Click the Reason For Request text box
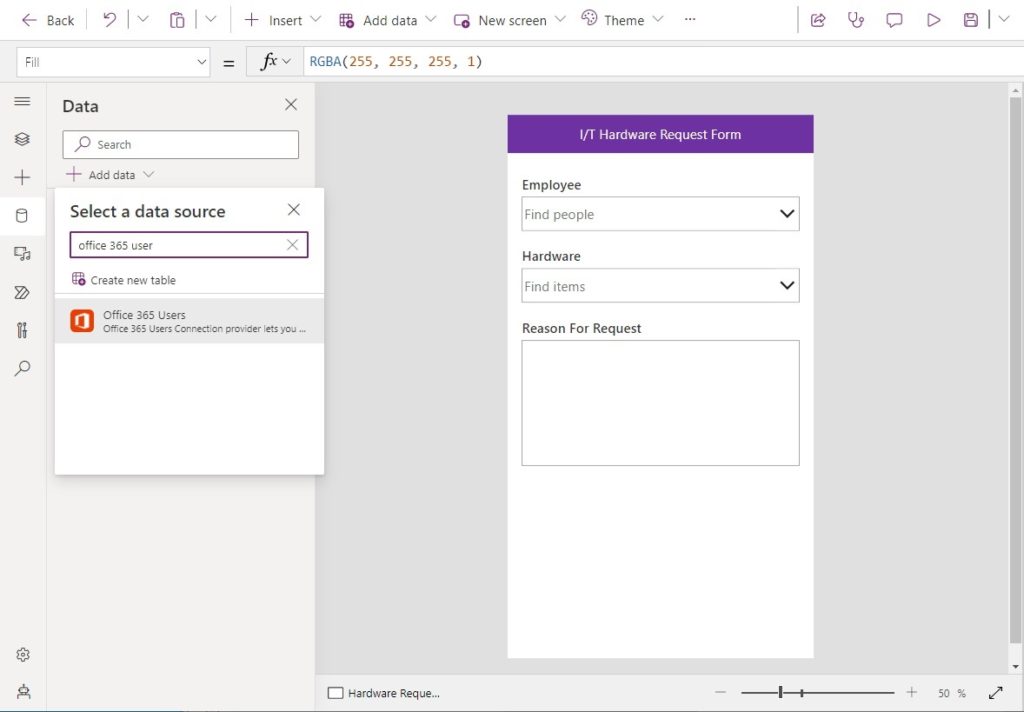 click(x=660, y=403)
